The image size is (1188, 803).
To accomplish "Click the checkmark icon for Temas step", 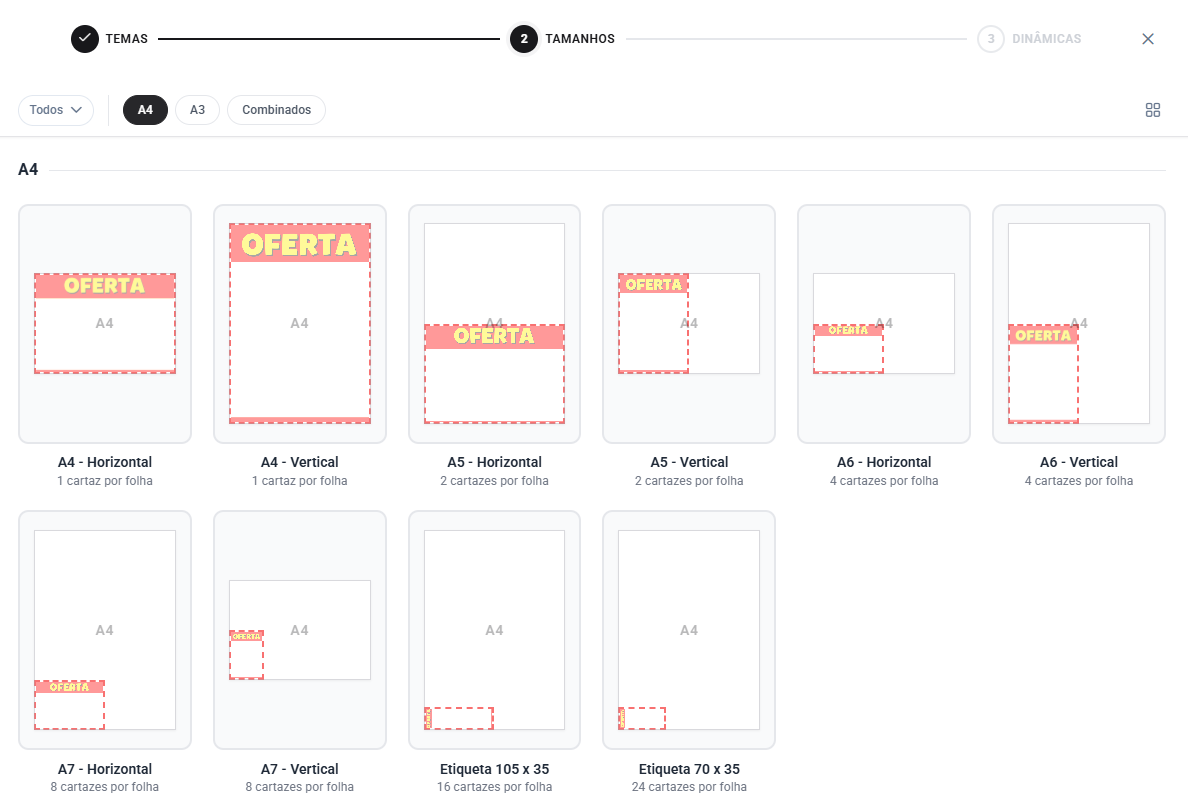I will pos(85,39).
